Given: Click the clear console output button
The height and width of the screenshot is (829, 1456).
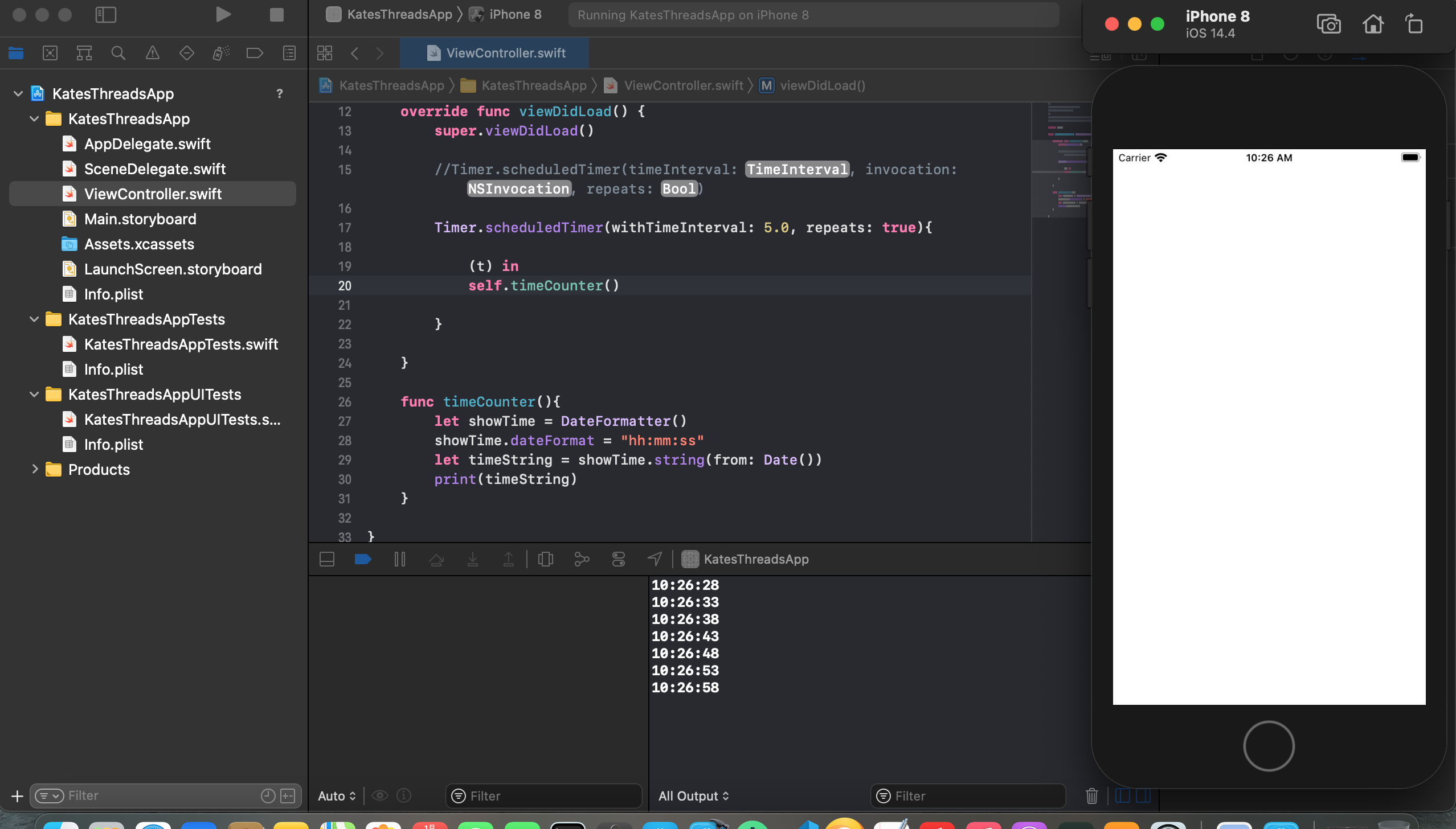Looking at the screenshot, I should pyautogui.click(x=1092, y=795).
